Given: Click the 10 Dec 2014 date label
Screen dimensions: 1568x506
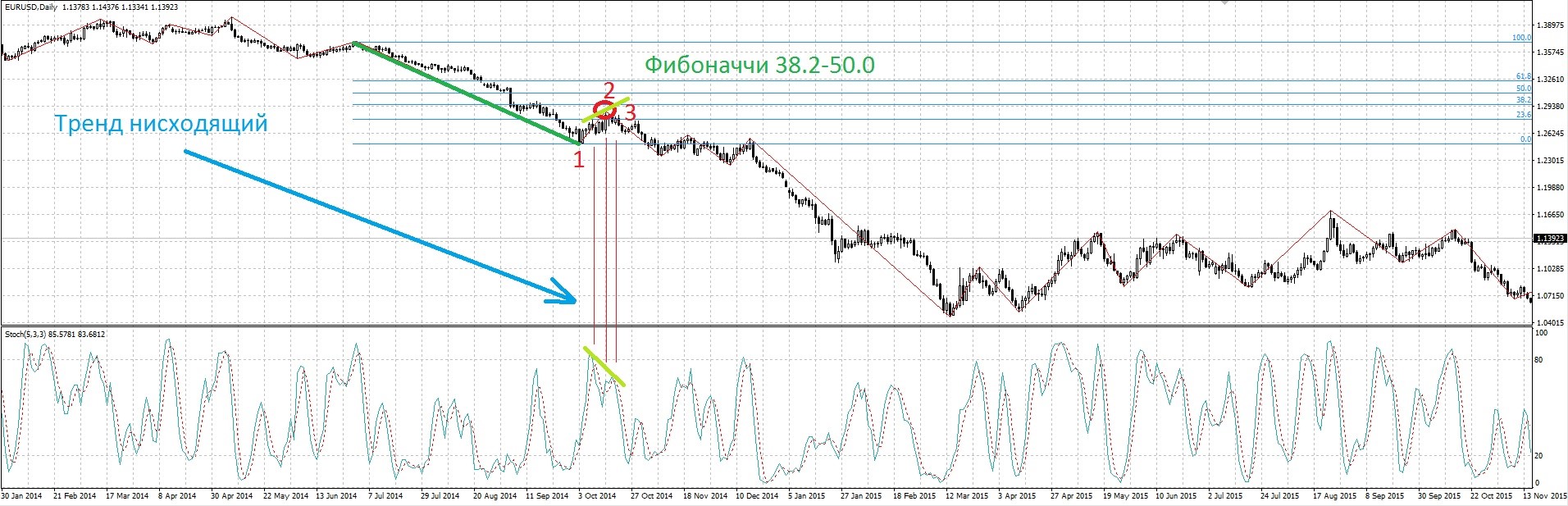Looking at the screenshot, I should click(758, 496).
